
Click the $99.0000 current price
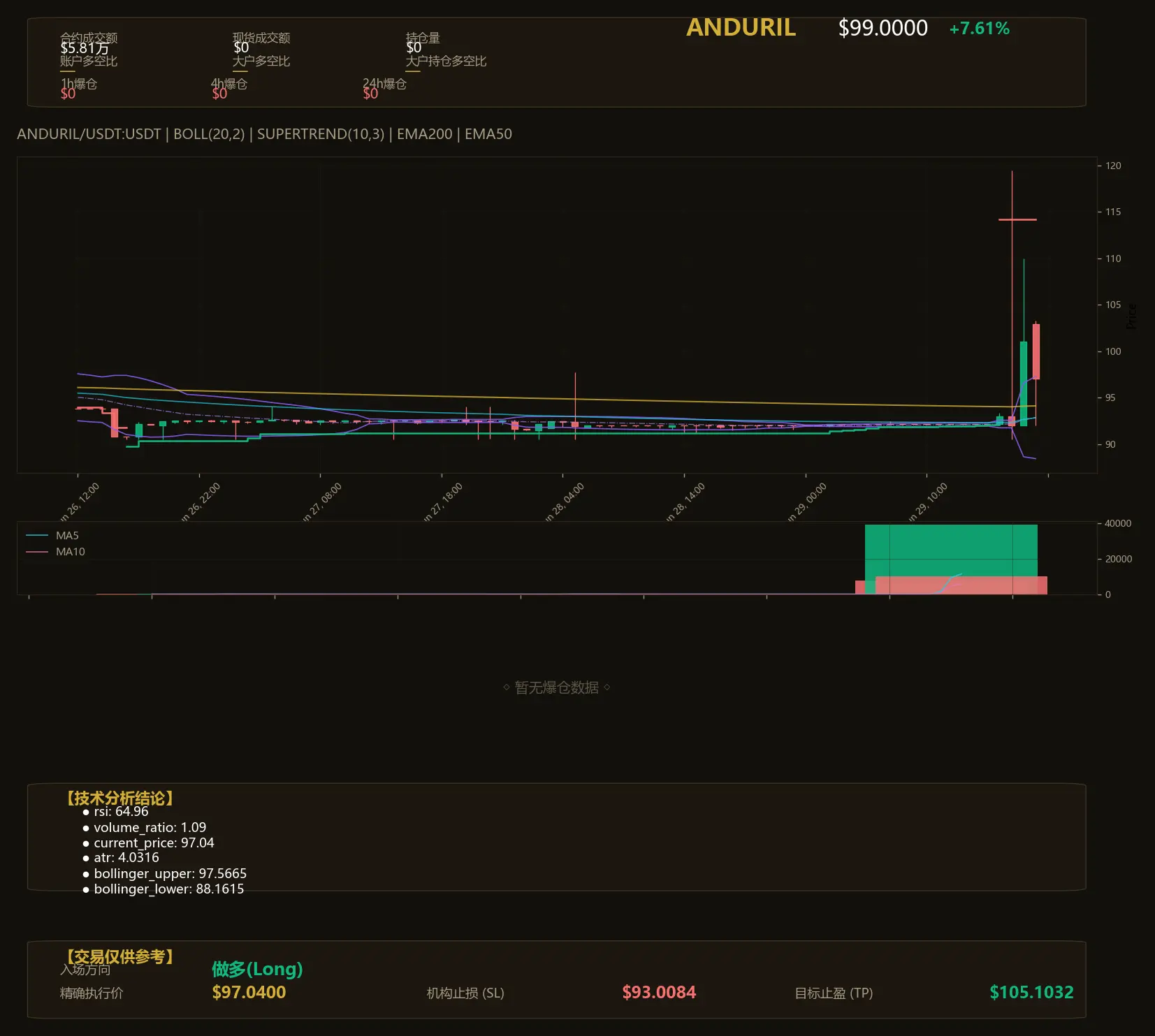click(882, 28)
